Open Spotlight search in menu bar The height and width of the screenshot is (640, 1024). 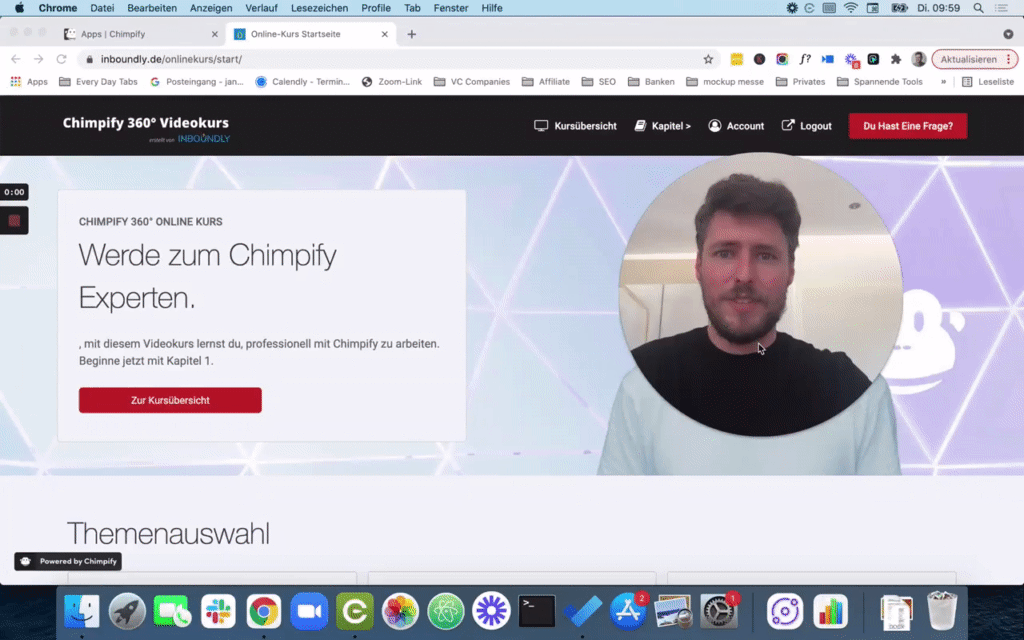pos(978,8)
